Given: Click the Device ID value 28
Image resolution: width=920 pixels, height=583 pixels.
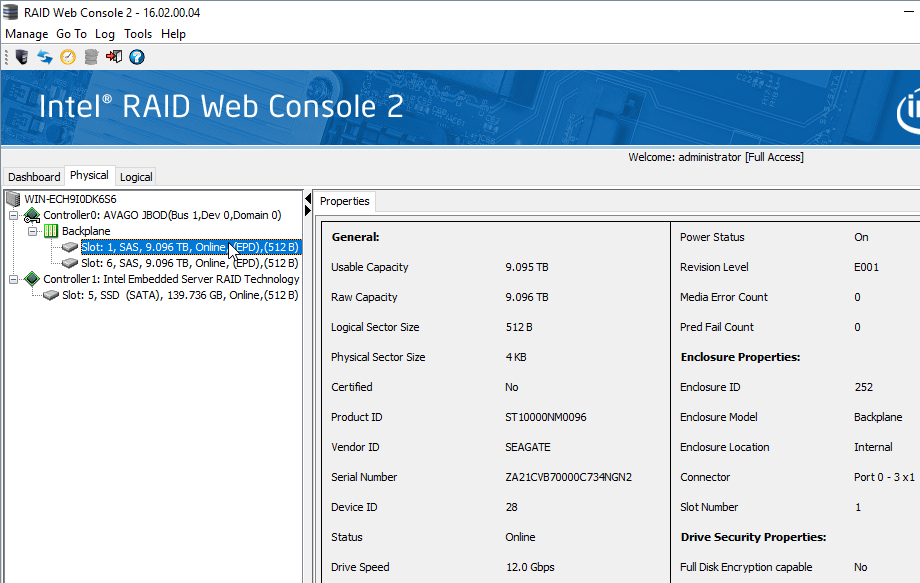Looking at the screenshot, I should click(x=512, y=507).
